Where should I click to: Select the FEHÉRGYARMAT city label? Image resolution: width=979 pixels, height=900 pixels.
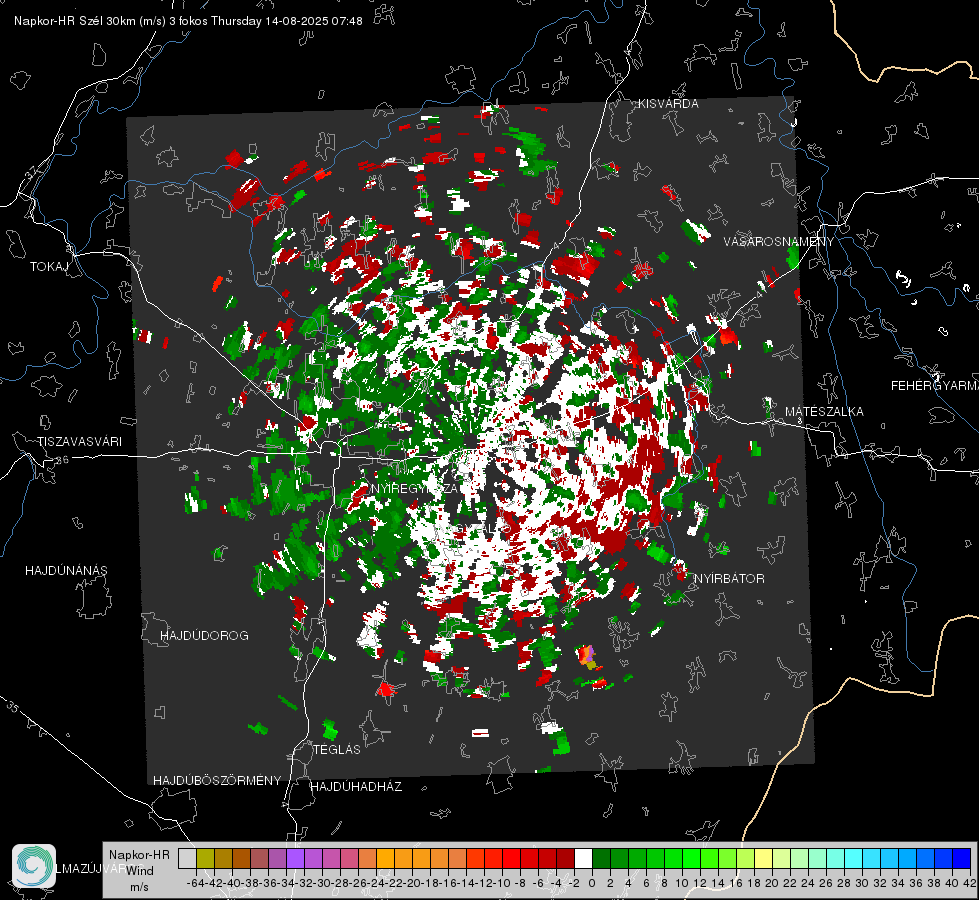click(x=935, y=386)
